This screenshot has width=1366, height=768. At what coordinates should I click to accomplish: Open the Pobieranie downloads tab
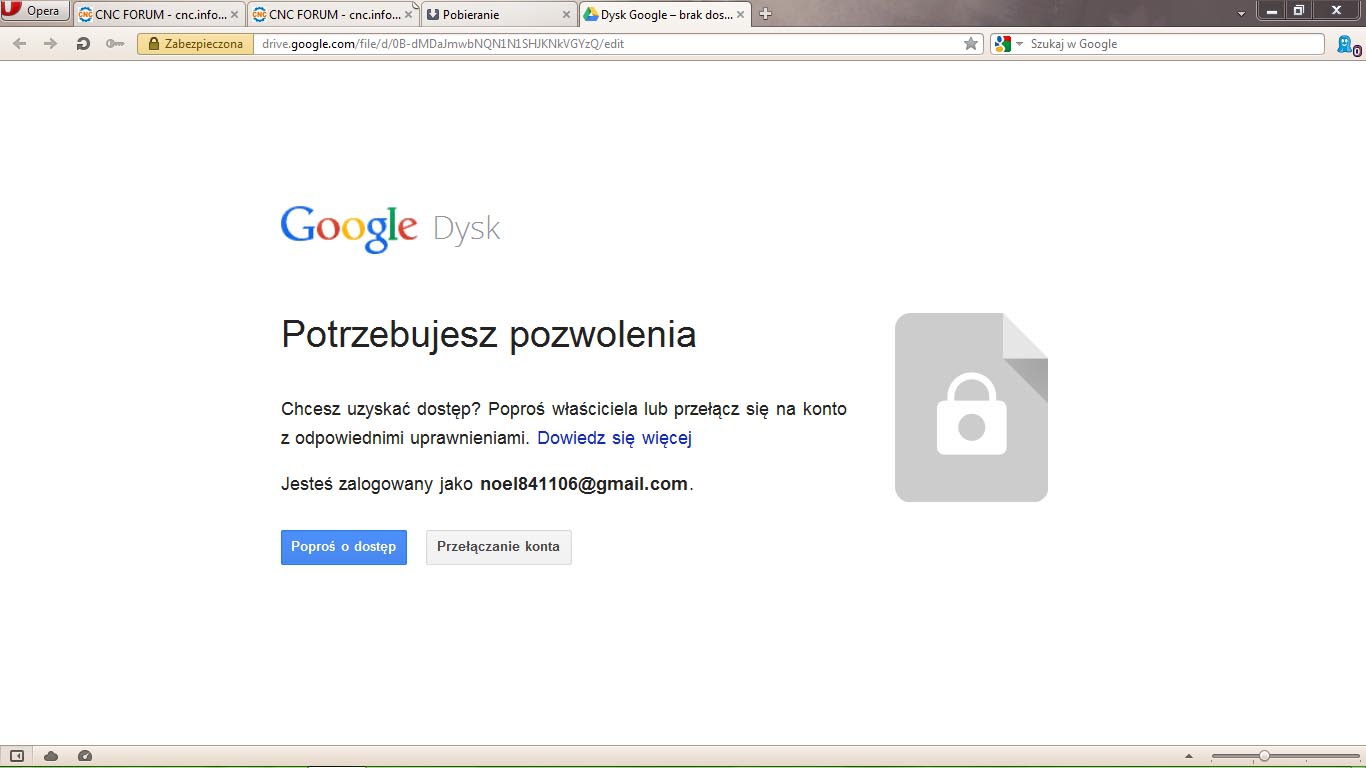click(x=499, y=14)
